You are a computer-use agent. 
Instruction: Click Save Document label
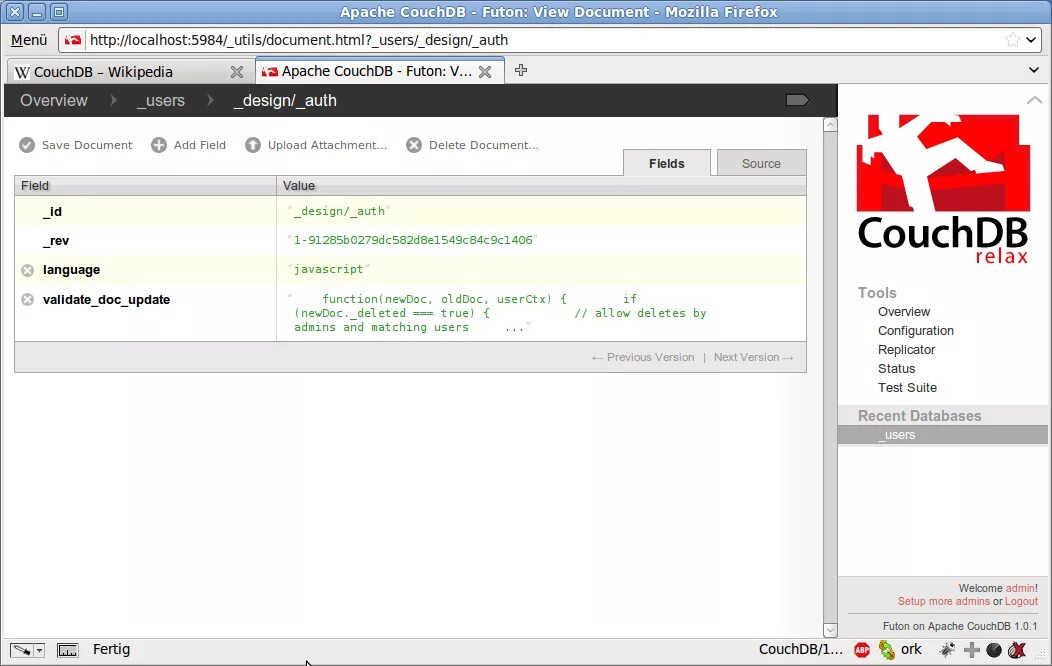tap(87, 145)
